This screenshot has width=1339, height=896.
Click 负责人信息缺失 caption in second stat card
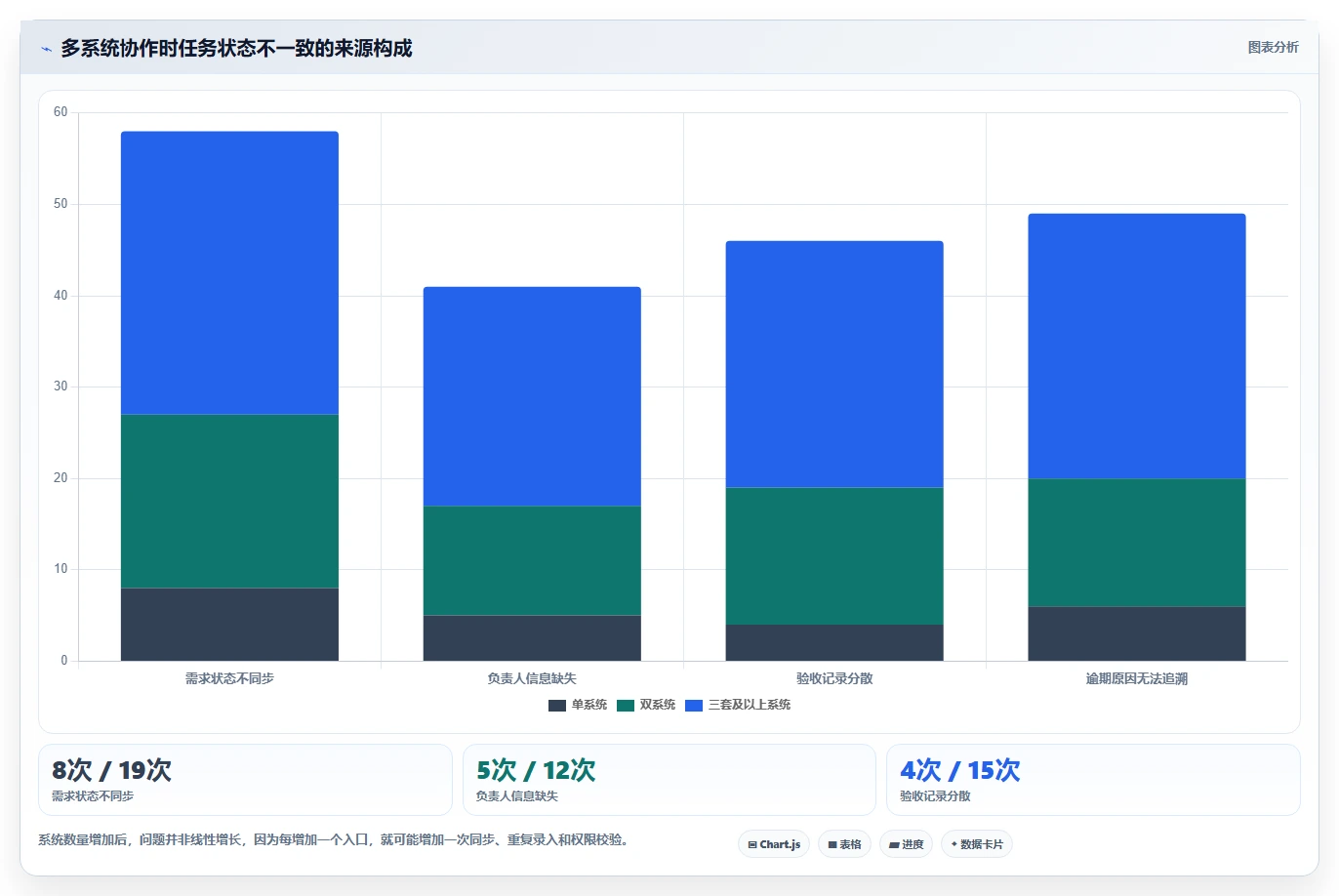[x=517, y=796]
